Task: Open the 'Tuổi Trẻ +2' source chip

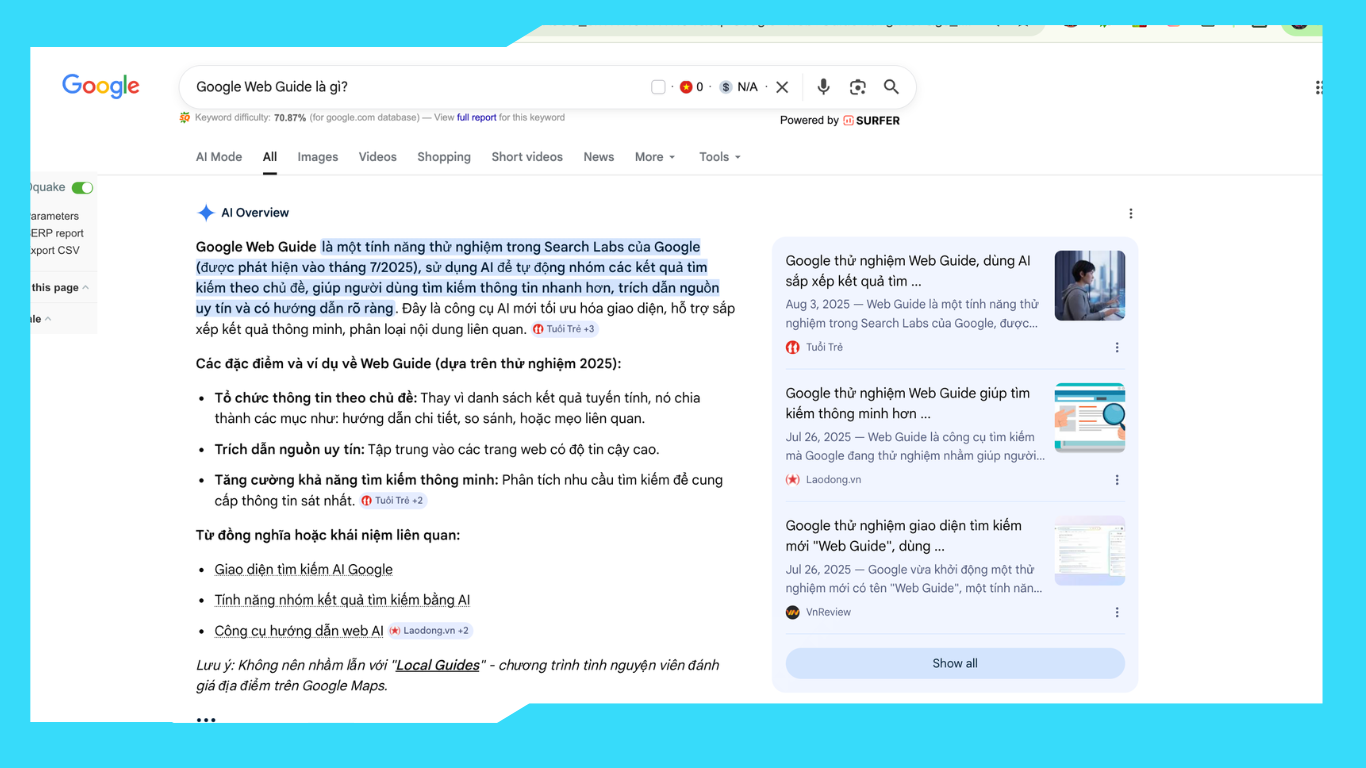Action: click(x=394, y=501)
